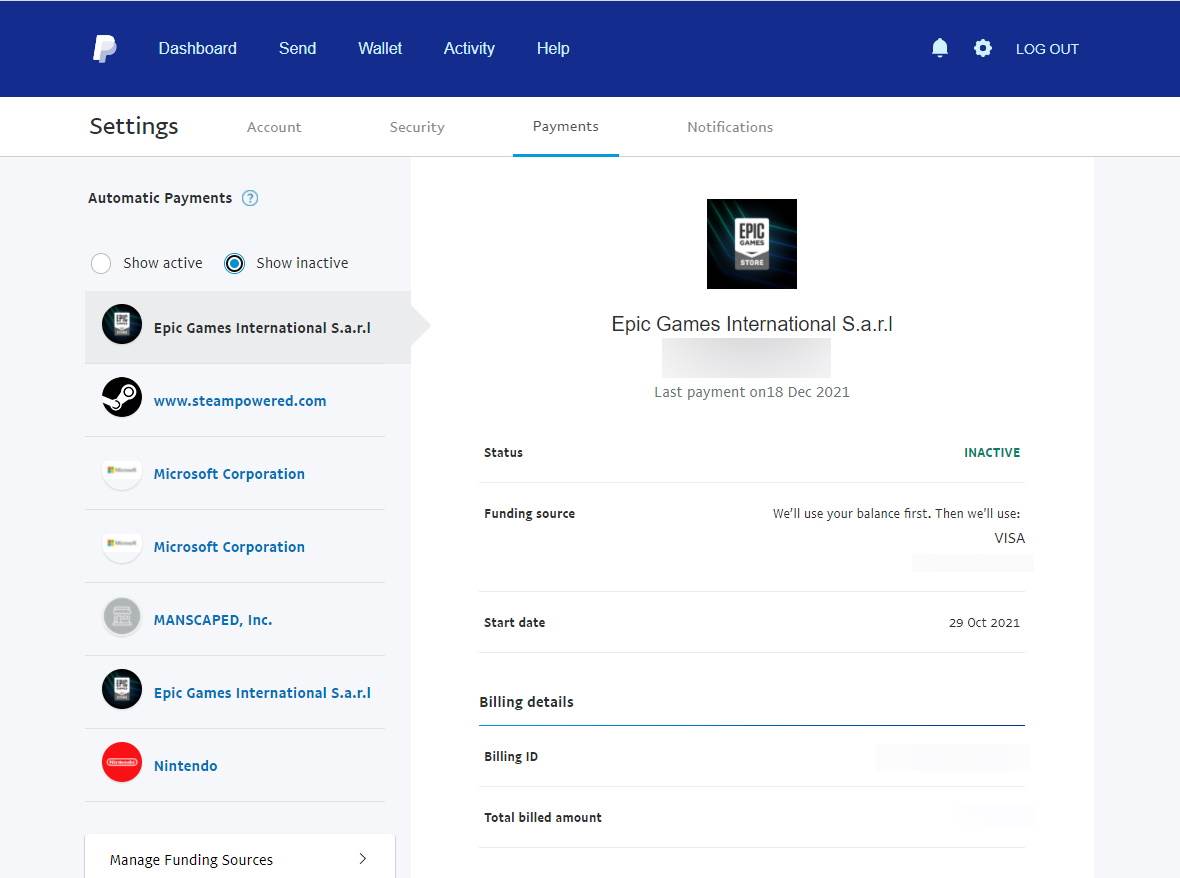Switch to the Notifications tab
The width and height of the screenshot is (1180, 878).
click(x=729, y=127)
